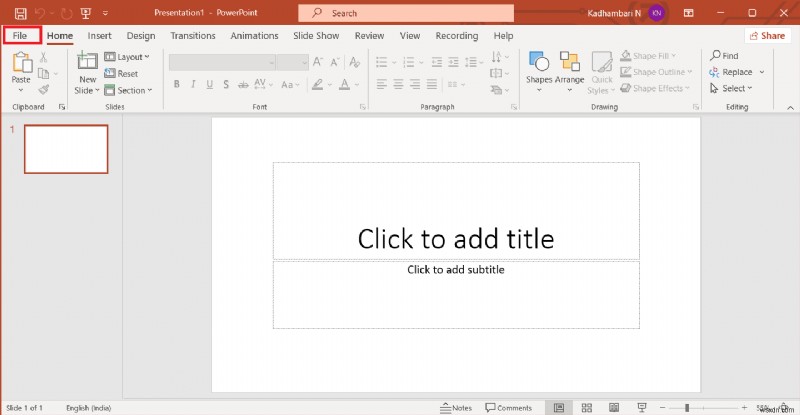The width and height of the screenshot is (800, 415).
Task: Click the Share button
Action: 766,35
